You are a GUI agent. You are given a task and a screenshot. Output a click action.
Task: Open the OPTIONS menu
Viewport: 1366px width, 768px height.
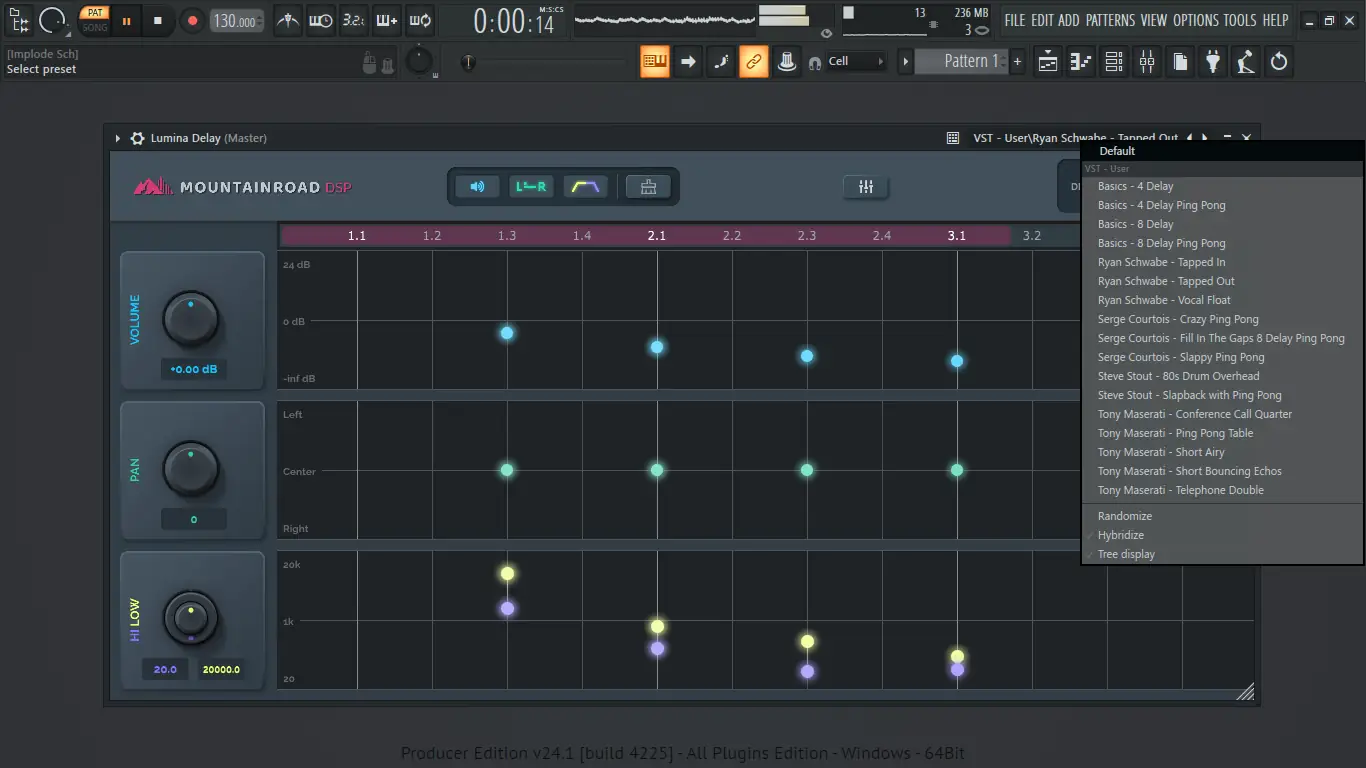point(1196,20)
